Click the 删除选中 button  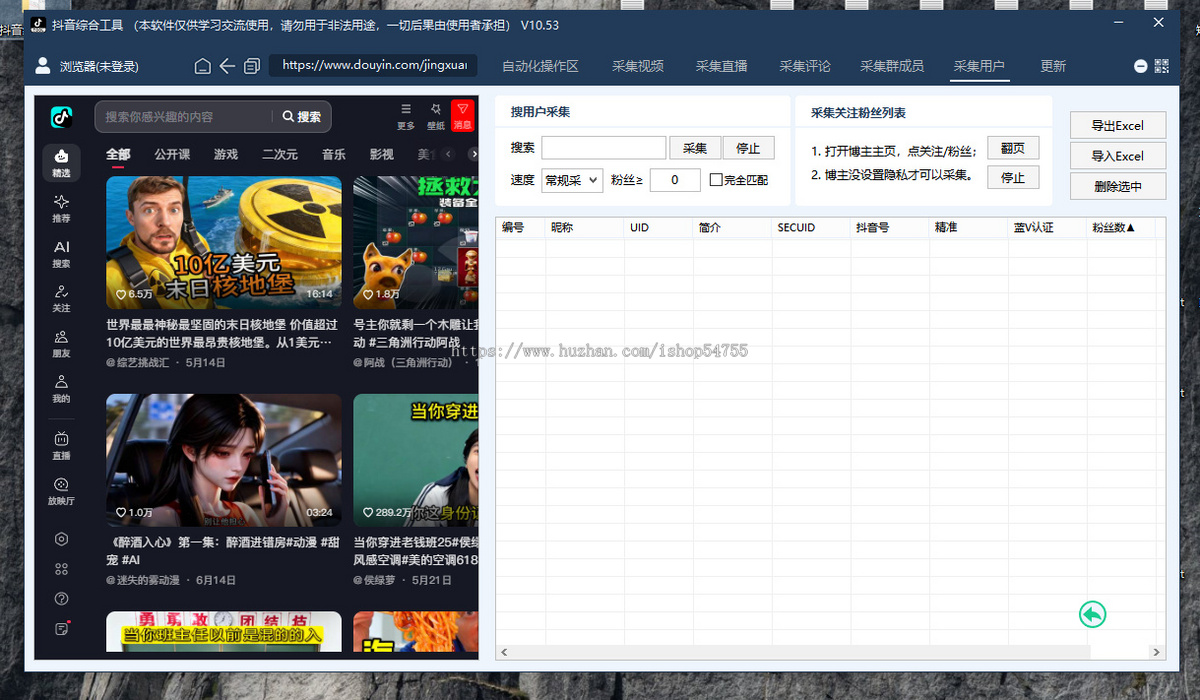1118,186
